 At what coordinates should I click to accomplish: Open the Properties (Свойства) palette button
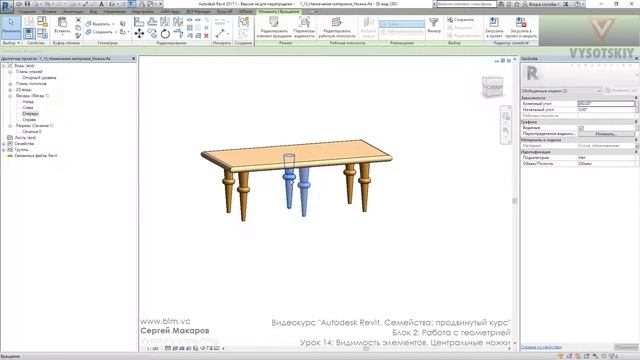tap(29, 34)
